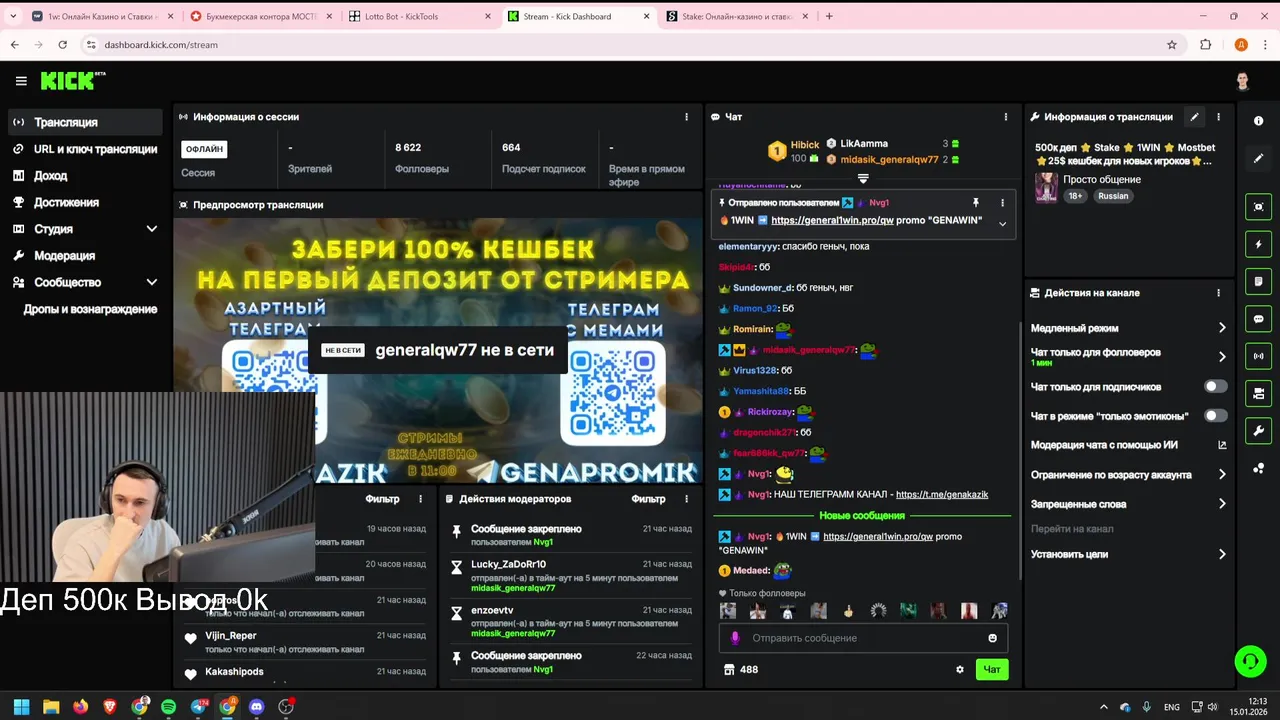
Task: Click the info icon in the right sidebar
Action: click(x=1258, y=121)
